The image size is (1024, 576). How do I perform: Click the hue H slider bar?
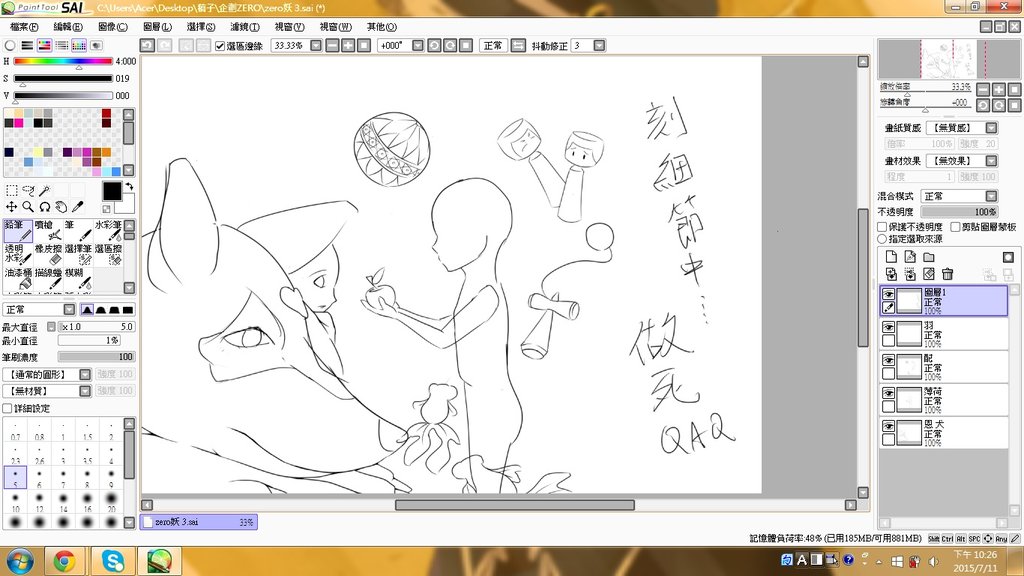pyautogui.click(x=63, y=61)
